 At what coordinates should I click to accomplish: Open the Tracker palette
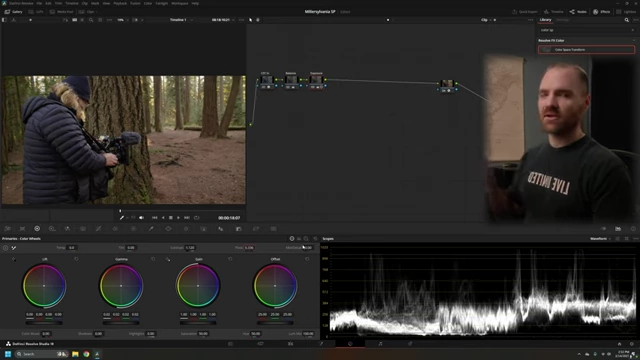pos(186,229)
